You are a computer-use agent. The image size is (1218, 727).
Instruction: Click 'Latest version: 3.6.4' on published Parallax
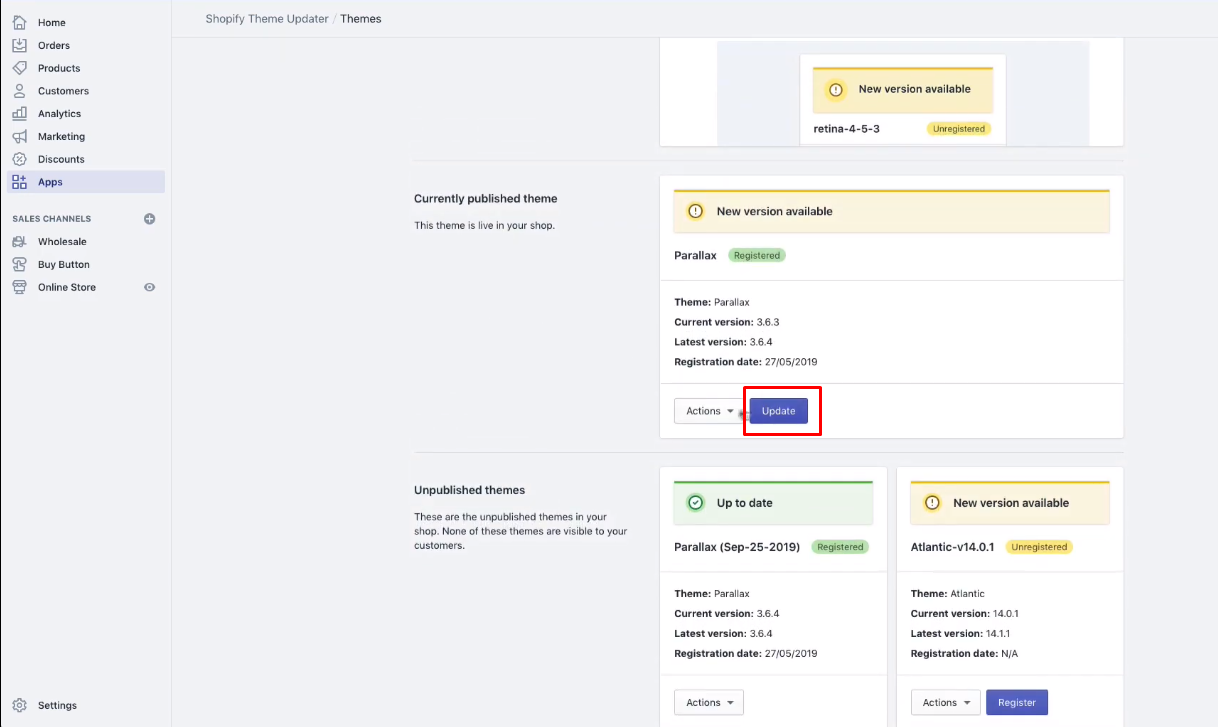point(724,342)
